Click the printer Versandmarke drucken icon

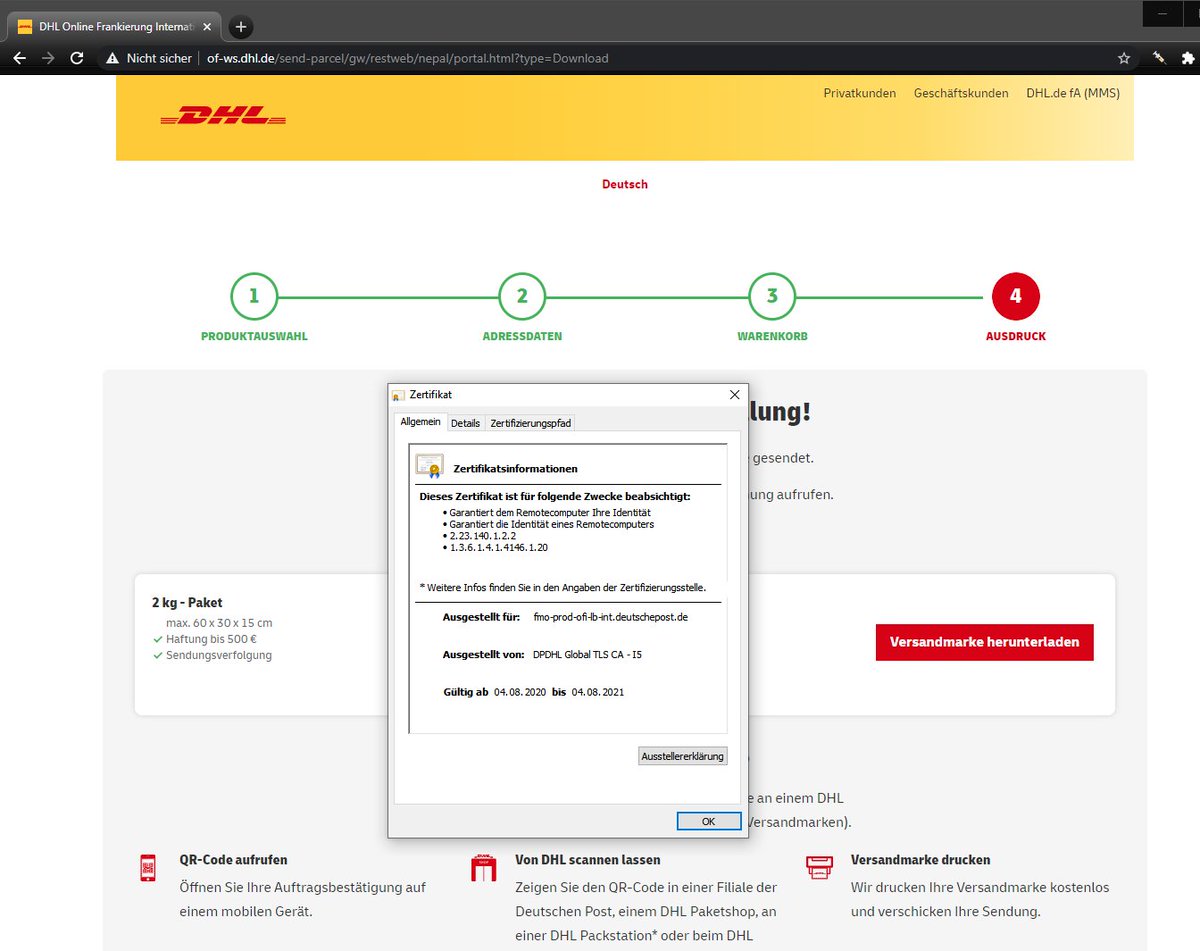coord(819,866)
